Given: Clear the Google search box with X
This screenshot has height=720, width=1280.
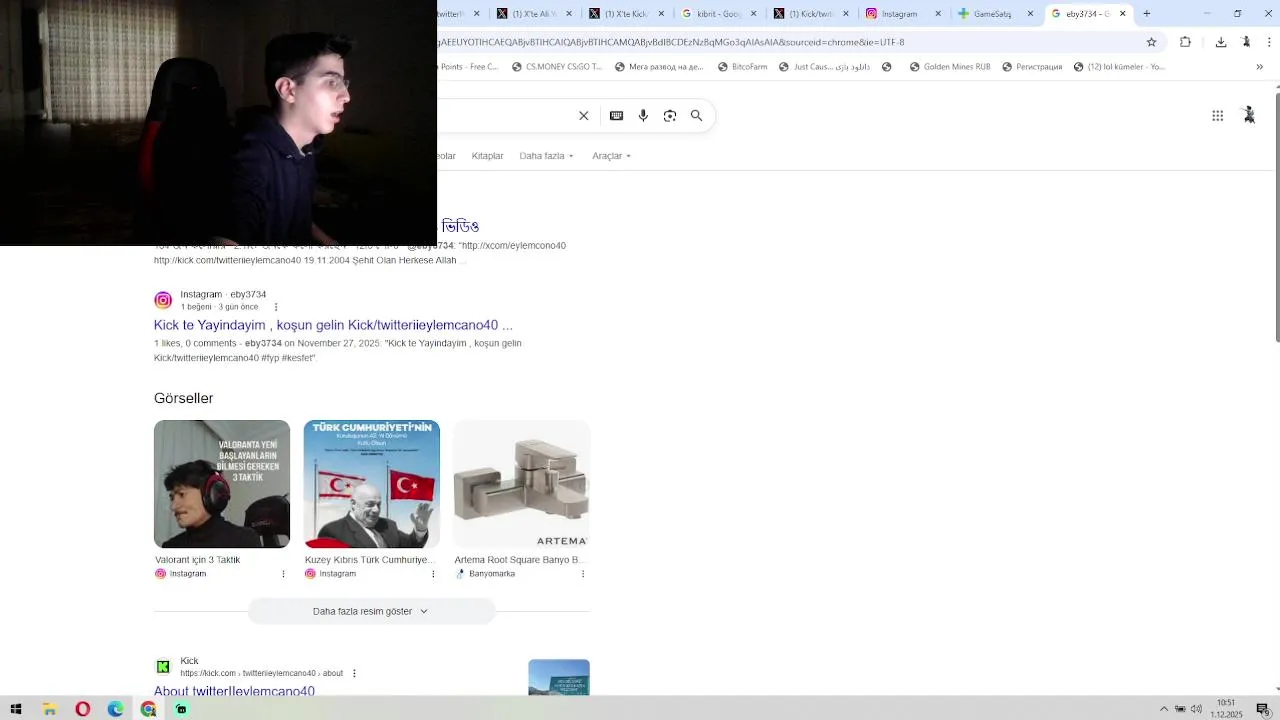Looking at the screenshot, I should click(x=584, y=116).
